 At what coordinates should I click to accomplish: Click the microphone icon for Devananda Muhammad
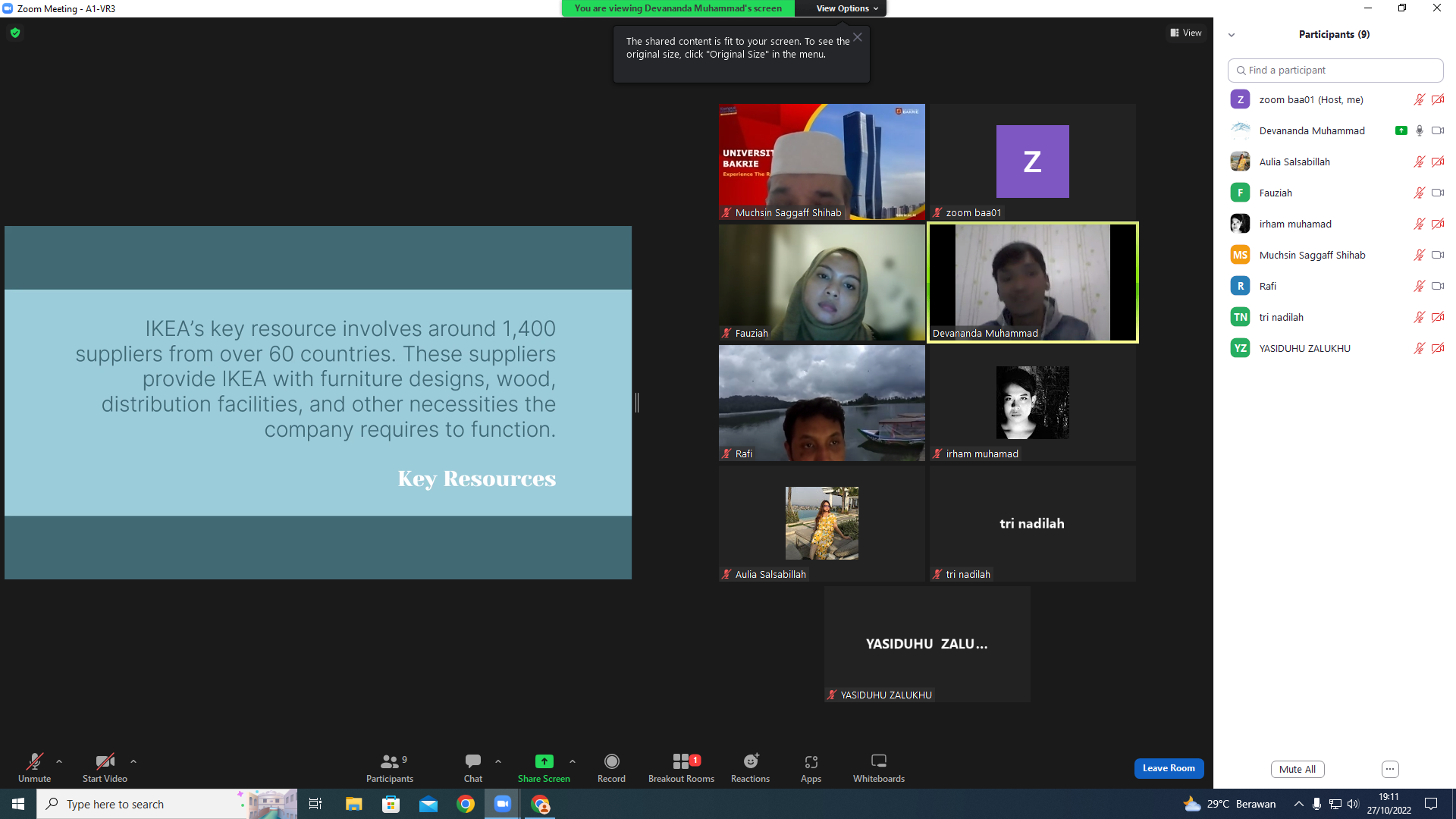pyautogui.click(x=1420, y=130)
